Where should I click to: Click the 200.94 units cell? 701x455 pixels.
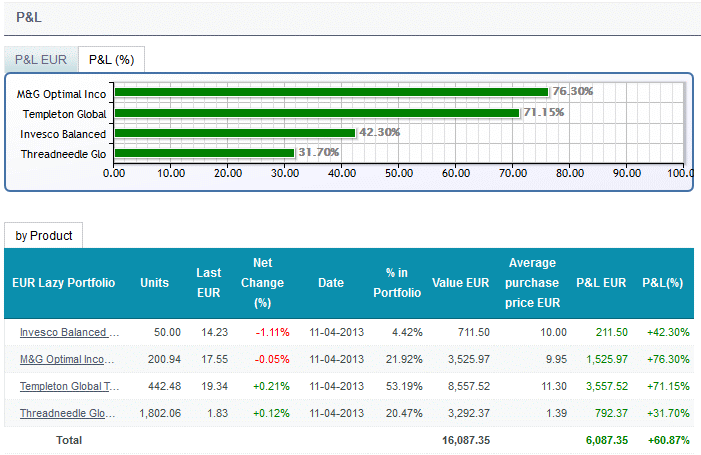coord(164,359)
